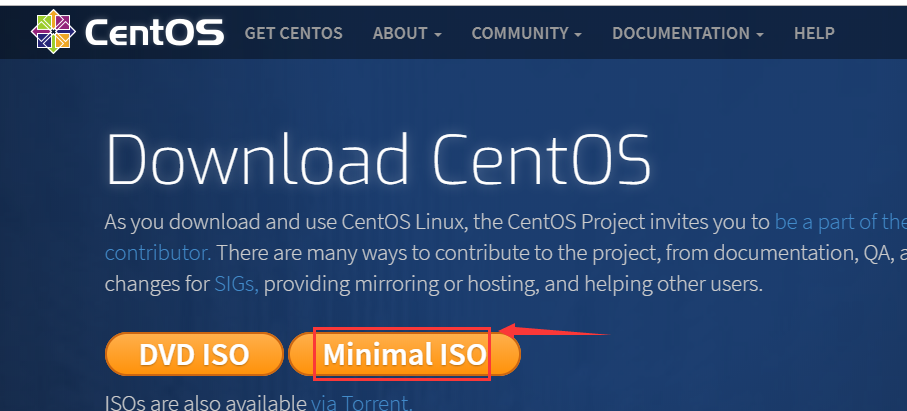Open the 'via Torrent' link
The image size is (907, 411).
(x=362, y=402)
